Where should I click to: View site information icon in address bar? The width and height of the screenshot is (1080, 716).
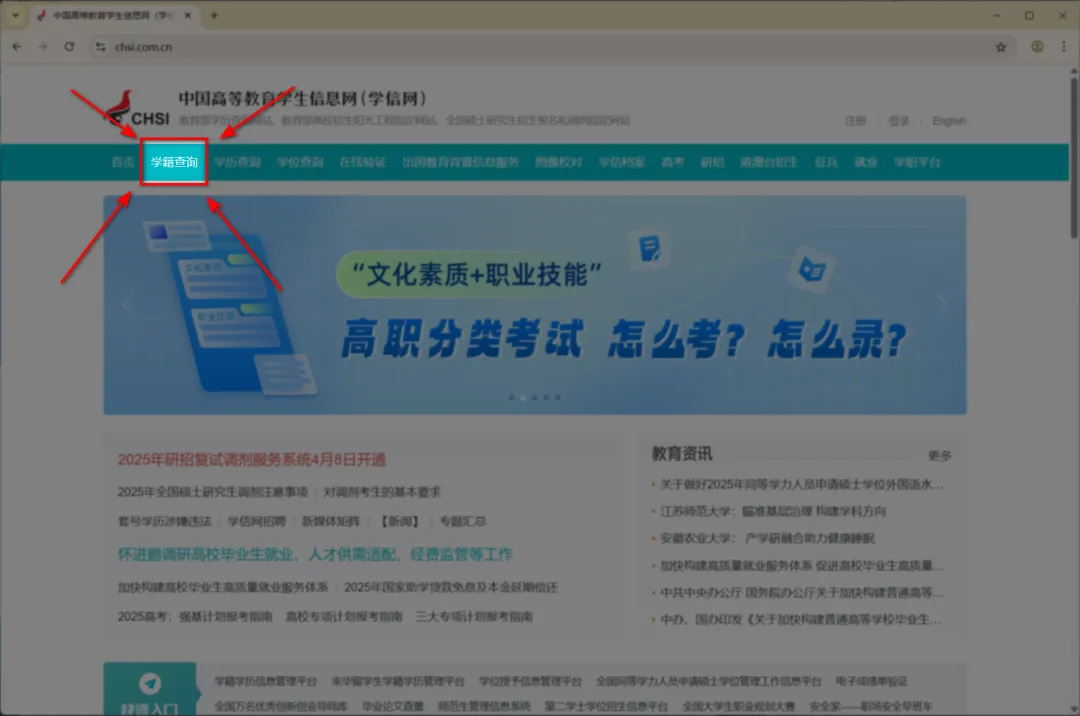tap(101, 47)
